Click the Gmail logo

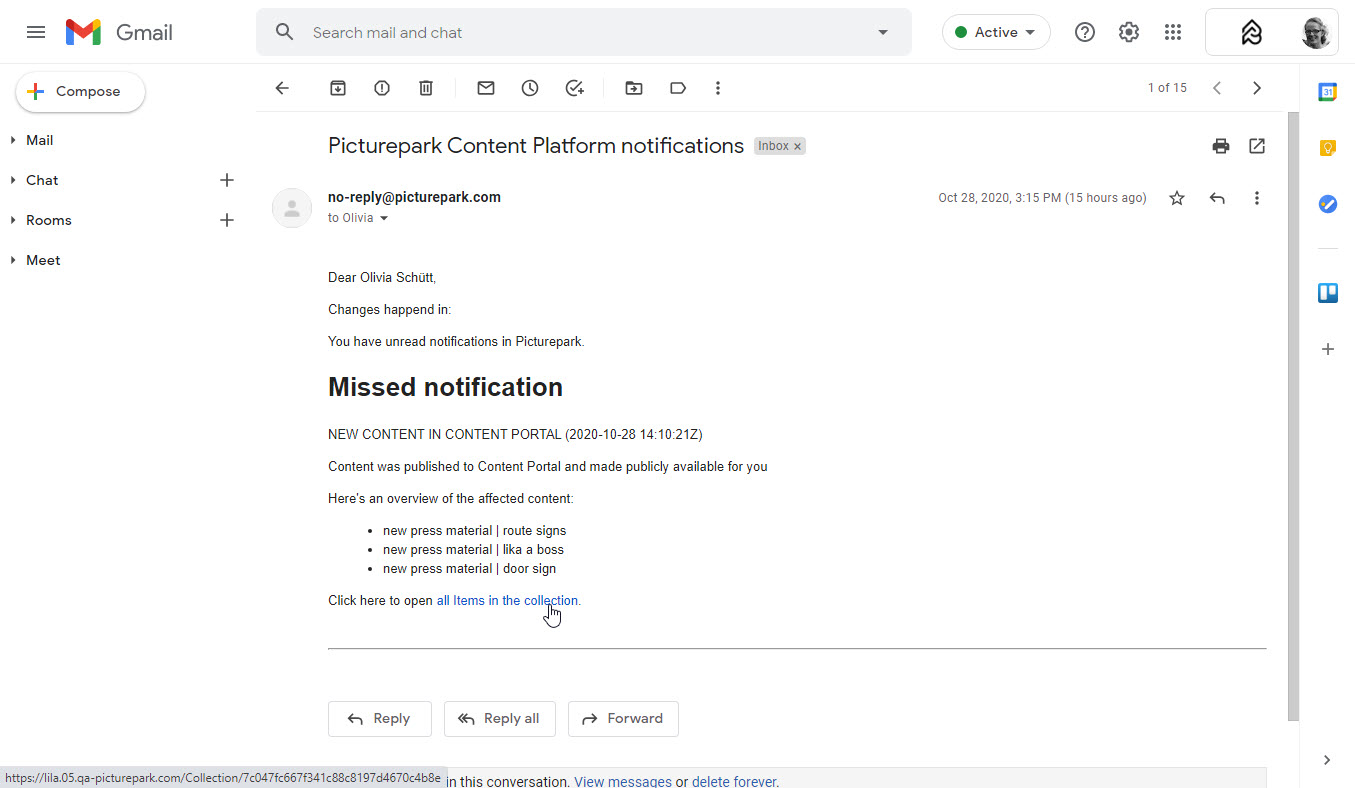click(x=120, y=32)
